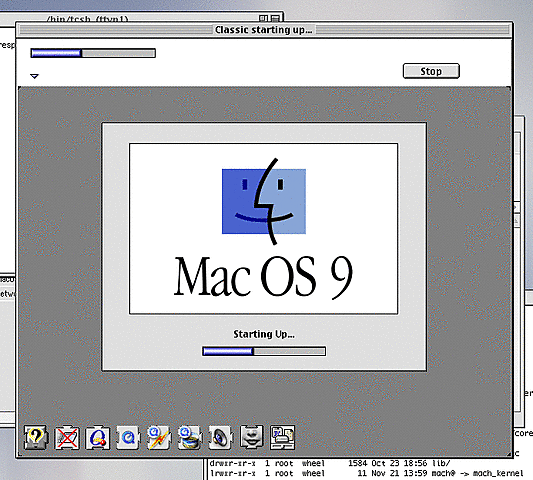Click the speaker Sound extension icon
Image resolution: width=533 pixels, height=480 pixels.
coord(220,438)
